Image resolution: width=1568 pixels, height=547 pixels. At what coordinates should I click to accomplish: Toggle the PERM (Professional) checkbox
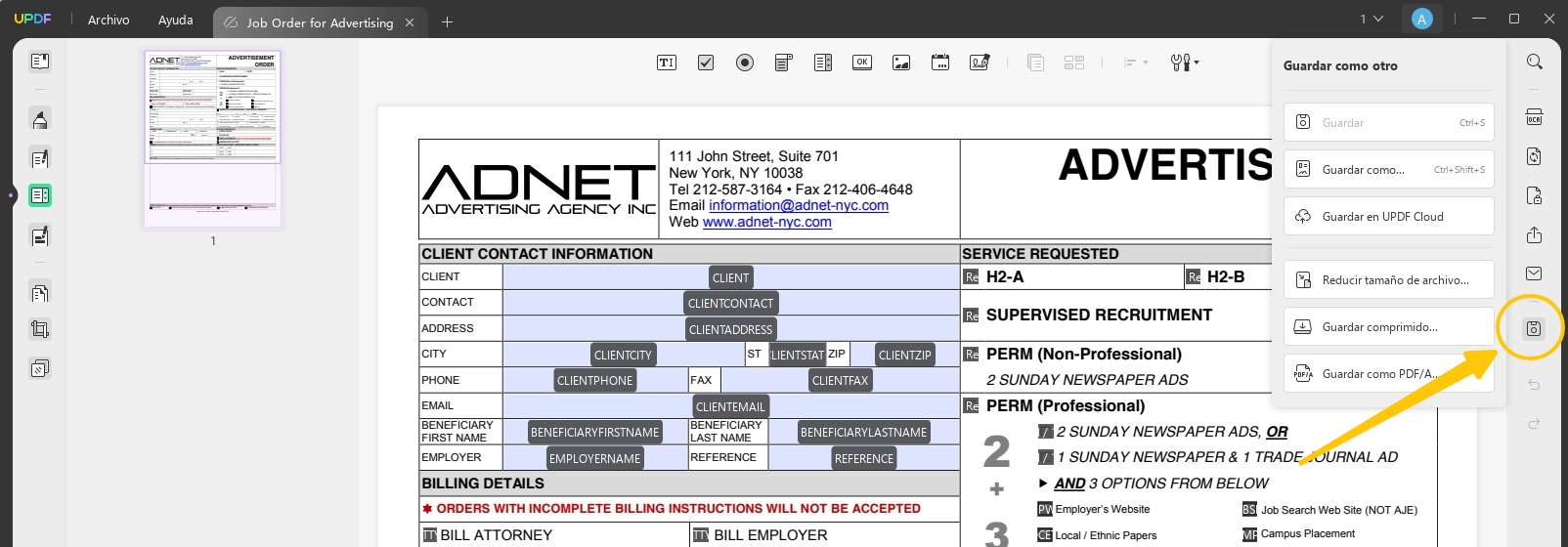click(x=971, y=406)
